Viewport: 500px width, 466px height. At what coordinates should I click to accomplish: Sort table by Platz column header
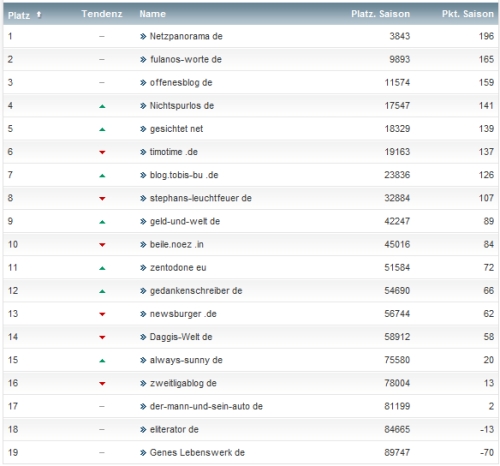click(x=19, y=15)
